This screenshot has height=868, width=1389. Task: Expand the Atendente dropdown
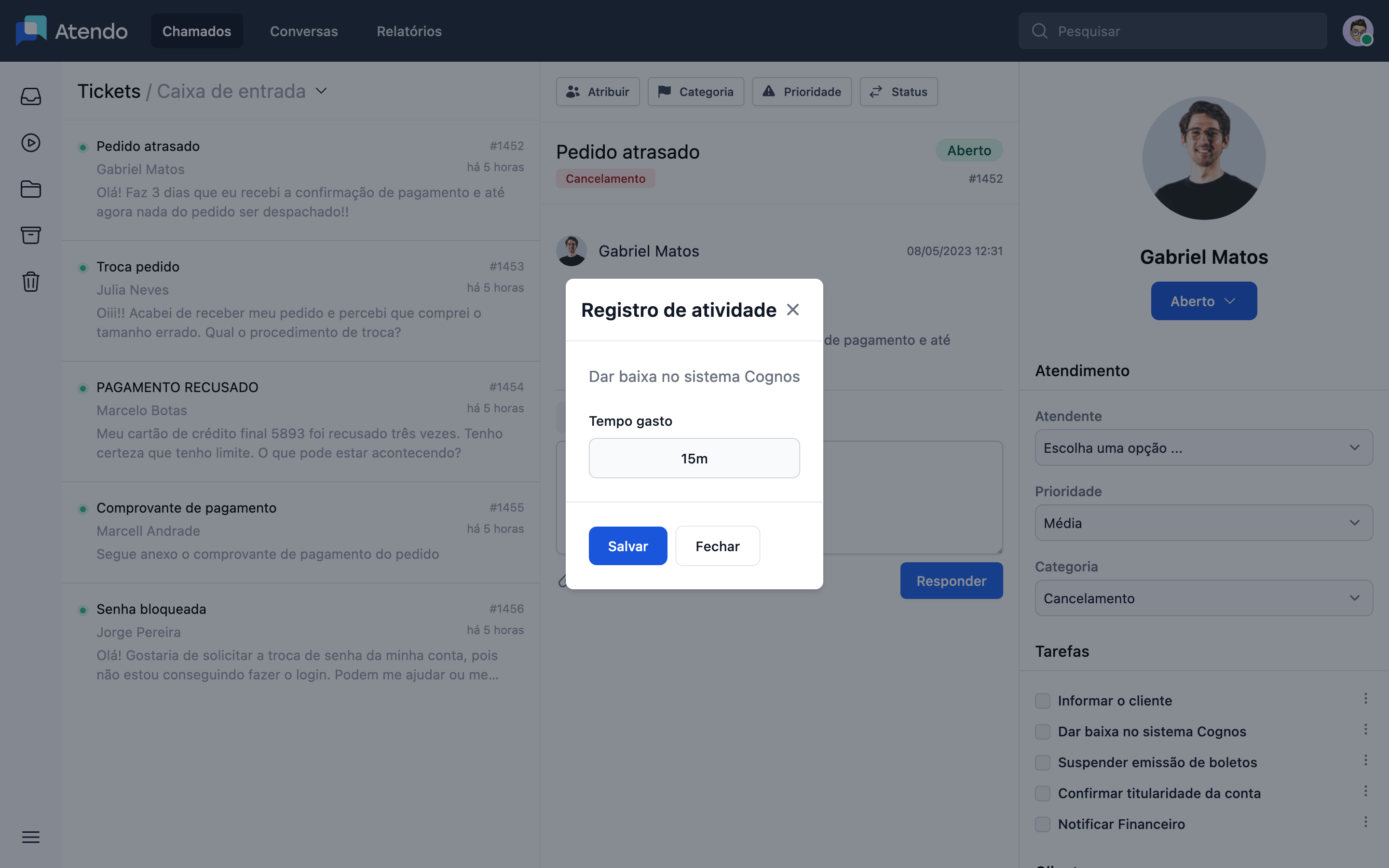pos(1204,447)
